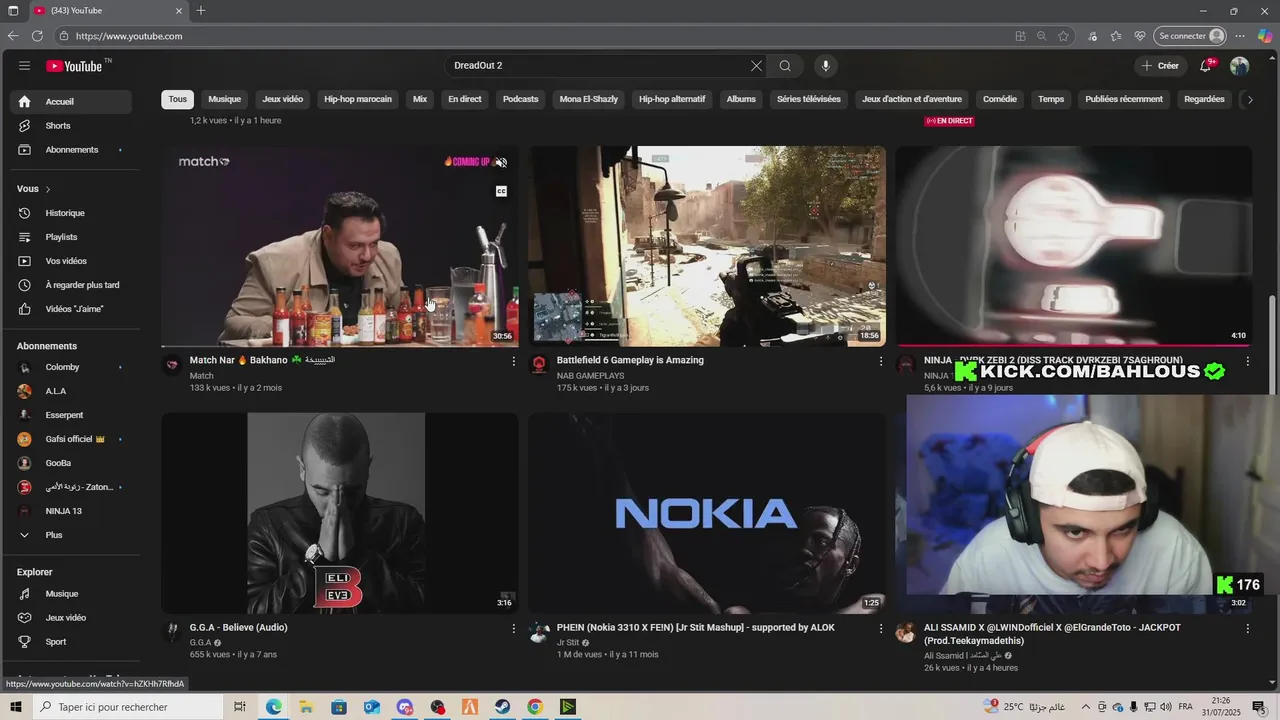Open options menu for NINJA diss track video
The image size is (1280, 720).
tap(1247, 361)
